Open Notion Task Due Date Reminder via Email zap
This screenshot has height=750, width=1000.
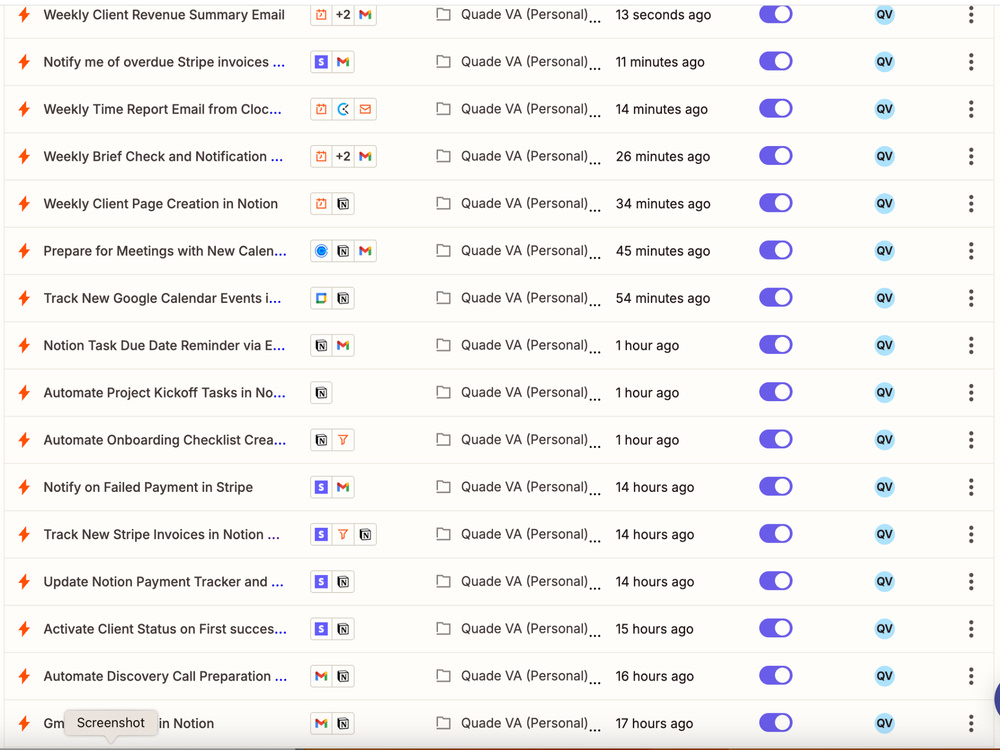tap(164, 346)
